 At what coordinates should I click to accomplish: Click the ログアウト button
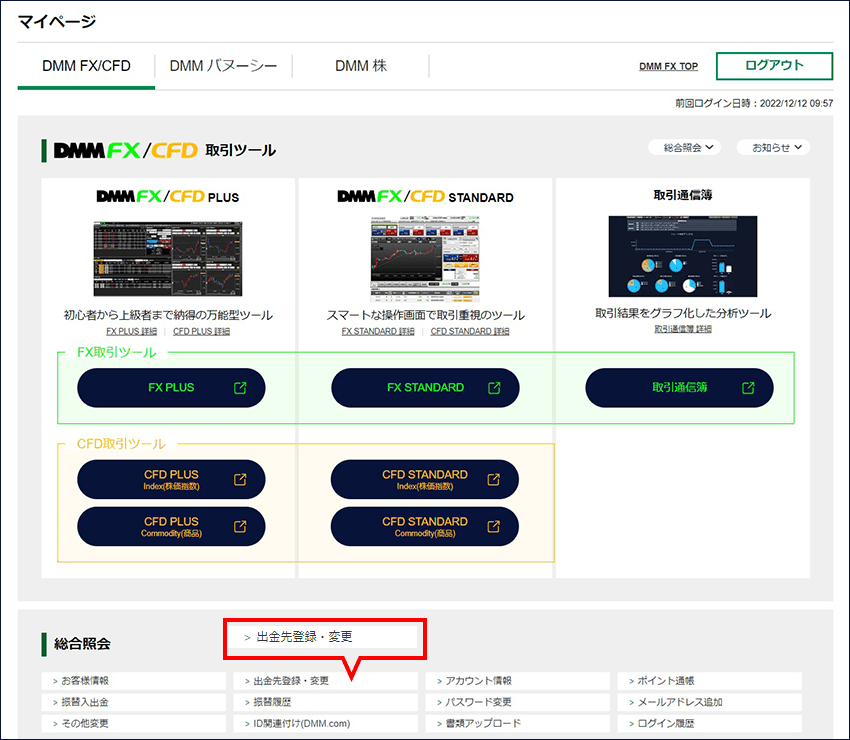(774, 66)
